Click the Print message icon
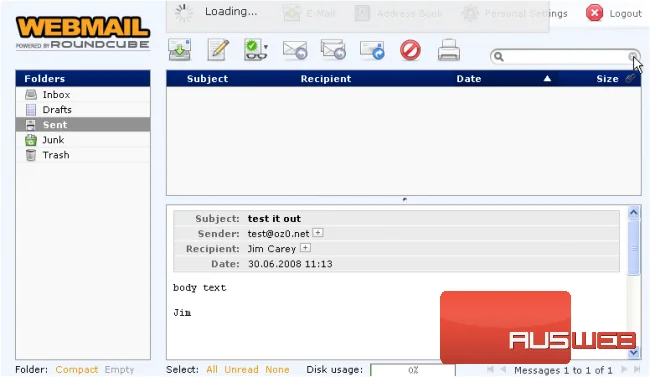Image resolution: width=650 pixels, height=377 pixels. (x=449, y=50)
